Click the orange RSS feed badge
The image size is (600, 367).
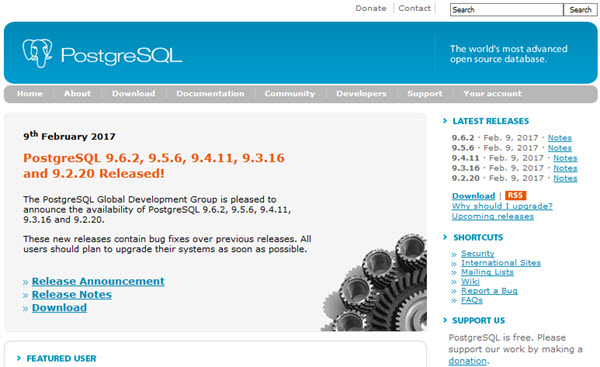[x=515, y=195]
